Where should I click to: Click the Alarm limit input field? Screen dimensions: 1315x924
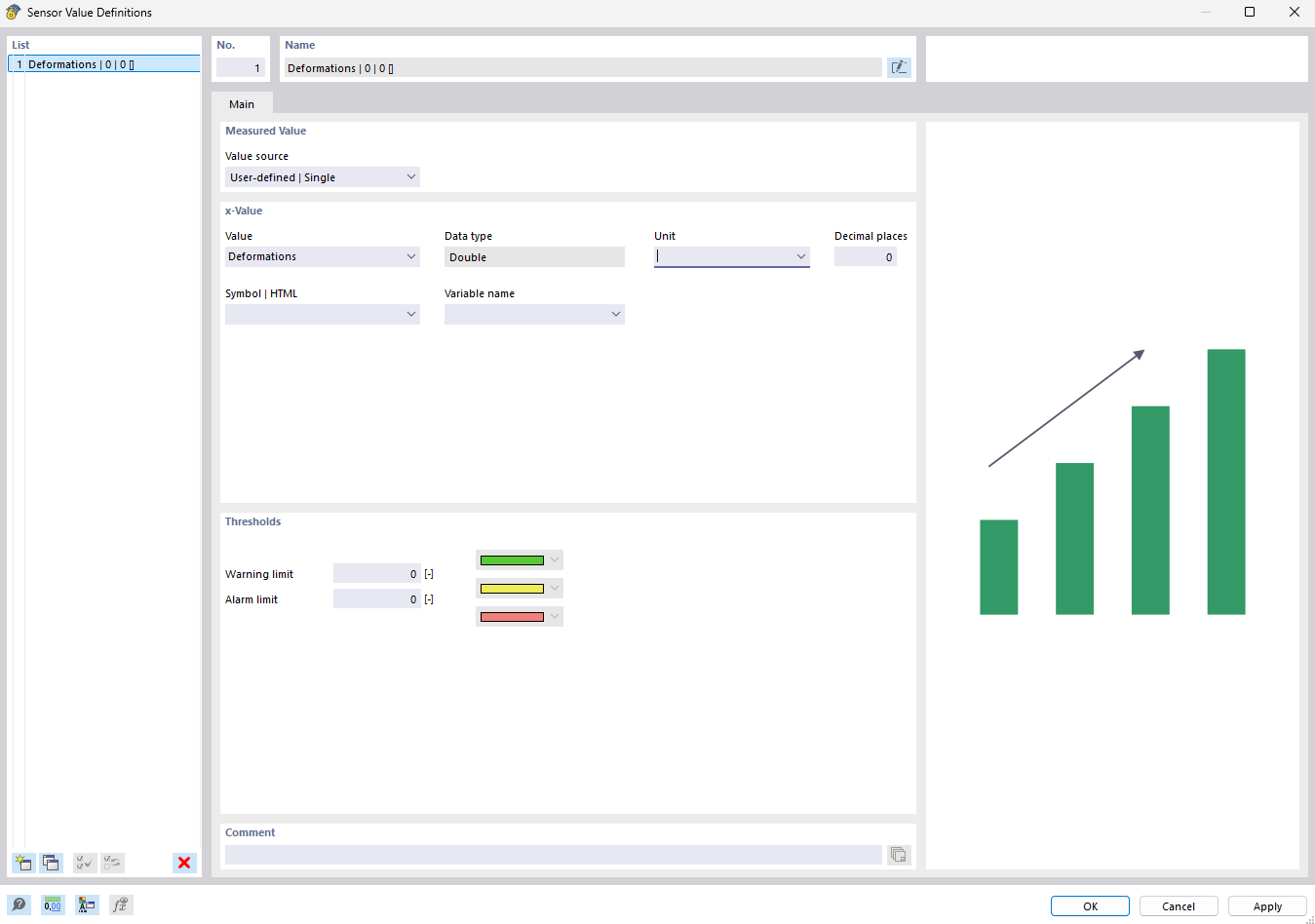tap(377, 599)
